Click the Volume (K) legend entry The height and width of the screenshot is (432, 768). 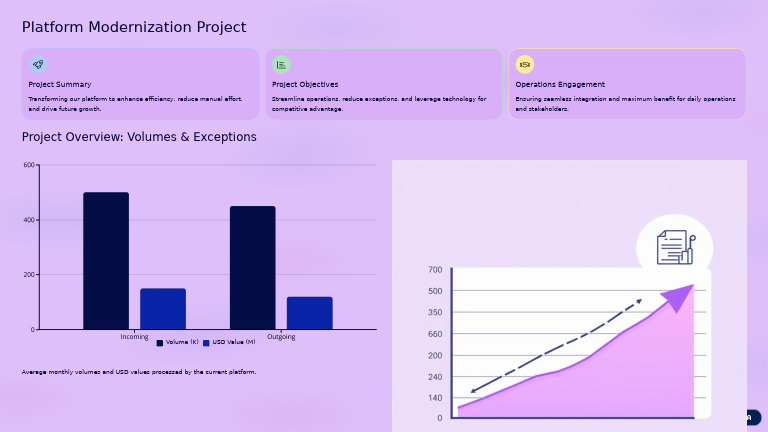[x=177, y=342]
